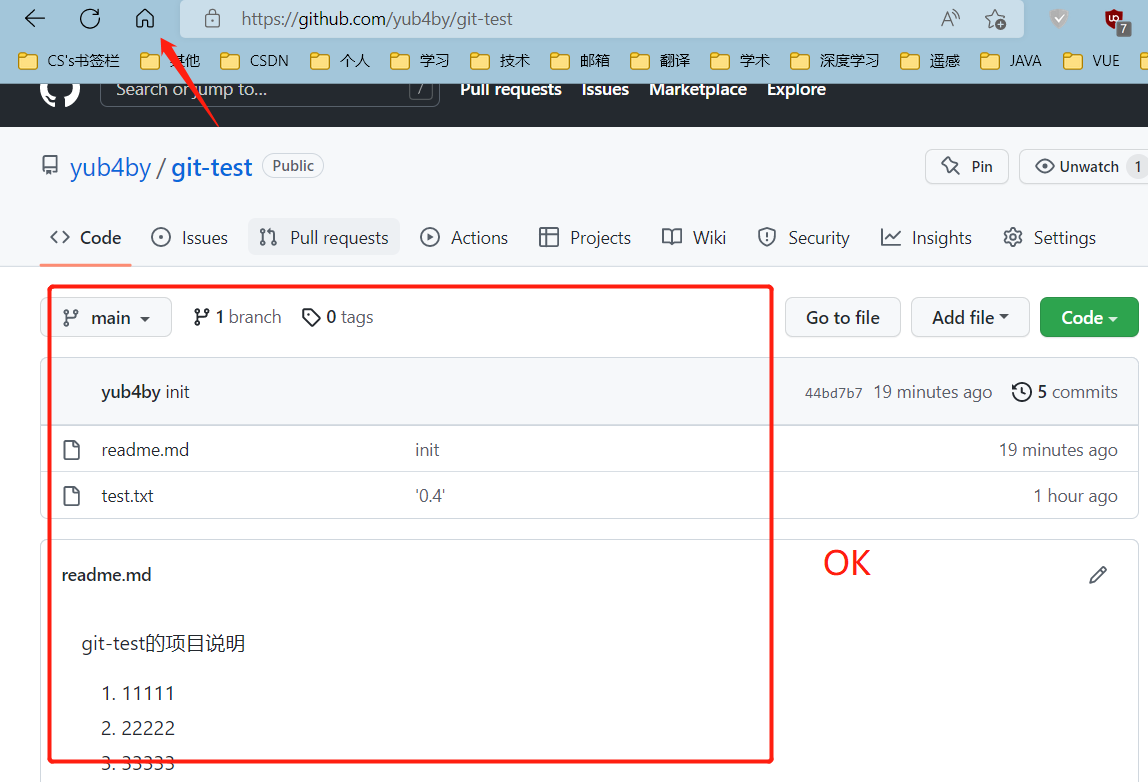Reload the page with the refresh icon
Image resolution: width=1148 pixels, height=782 pixels.
tap(90, 18)
